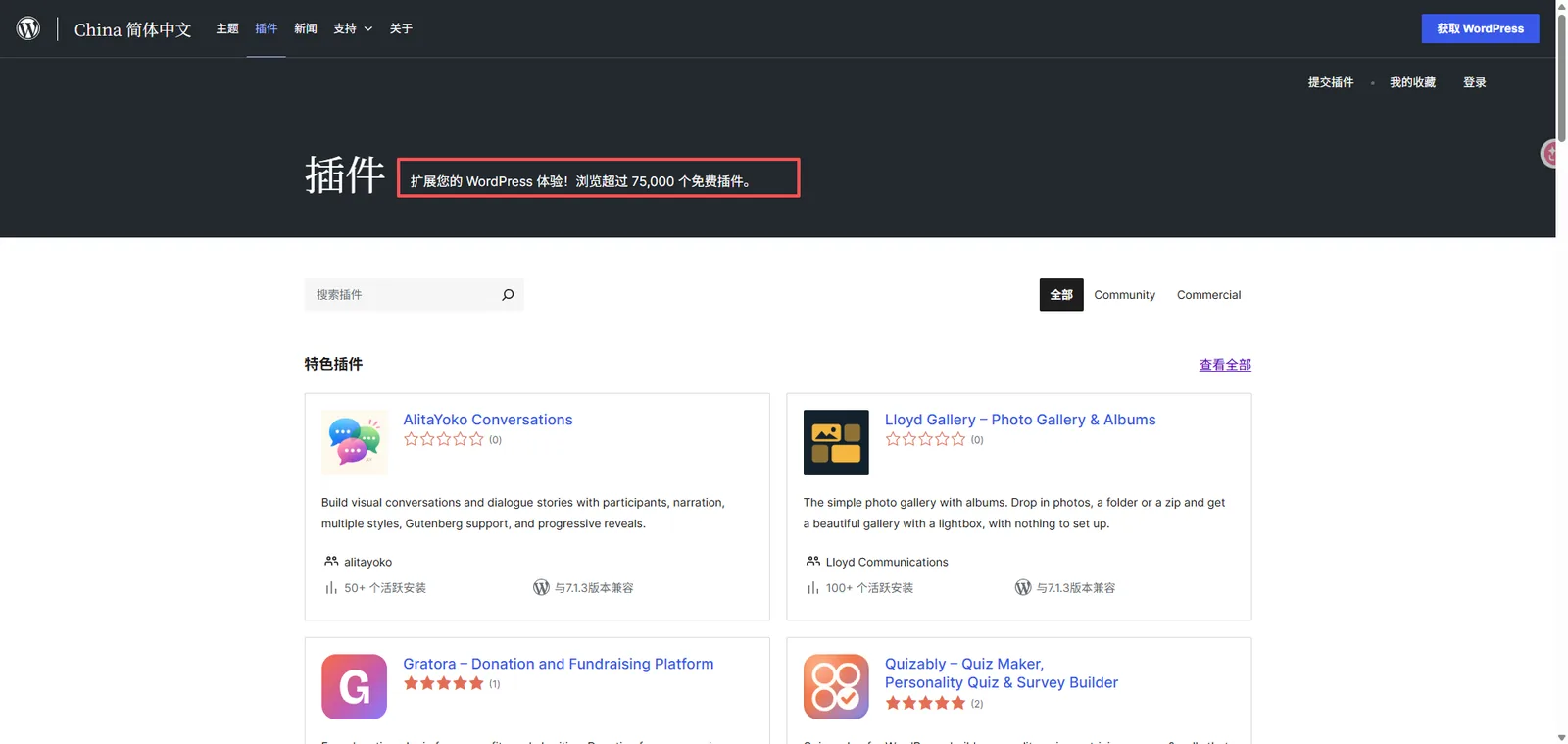Click WordPress compatibility icon in Lloyd Gallery card
The image size is (1568, 744).
1023,587
